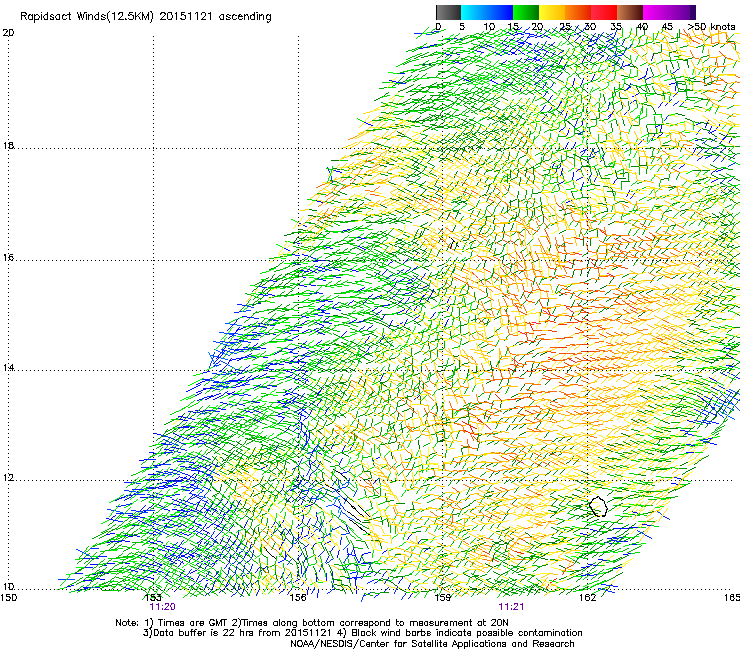
Task: Click the word "ascending" in the title
Action: [245, 17]
